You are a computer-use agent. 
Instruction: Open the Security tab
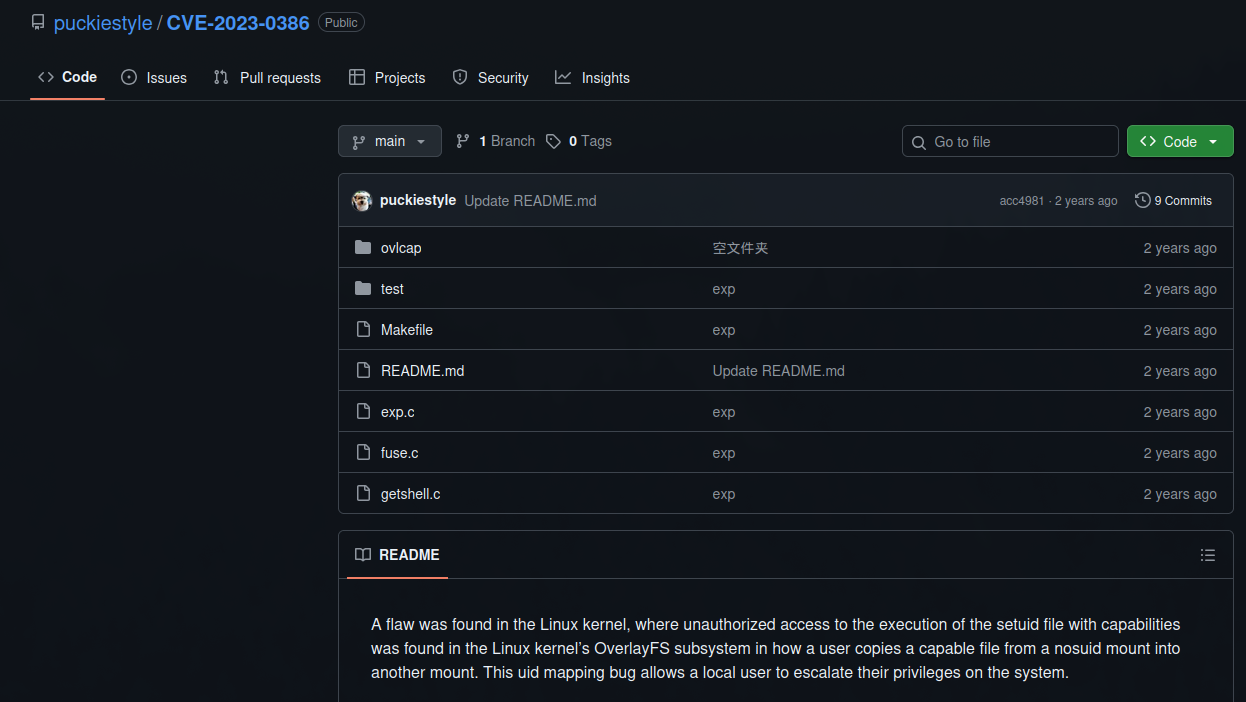pos(490,78)
